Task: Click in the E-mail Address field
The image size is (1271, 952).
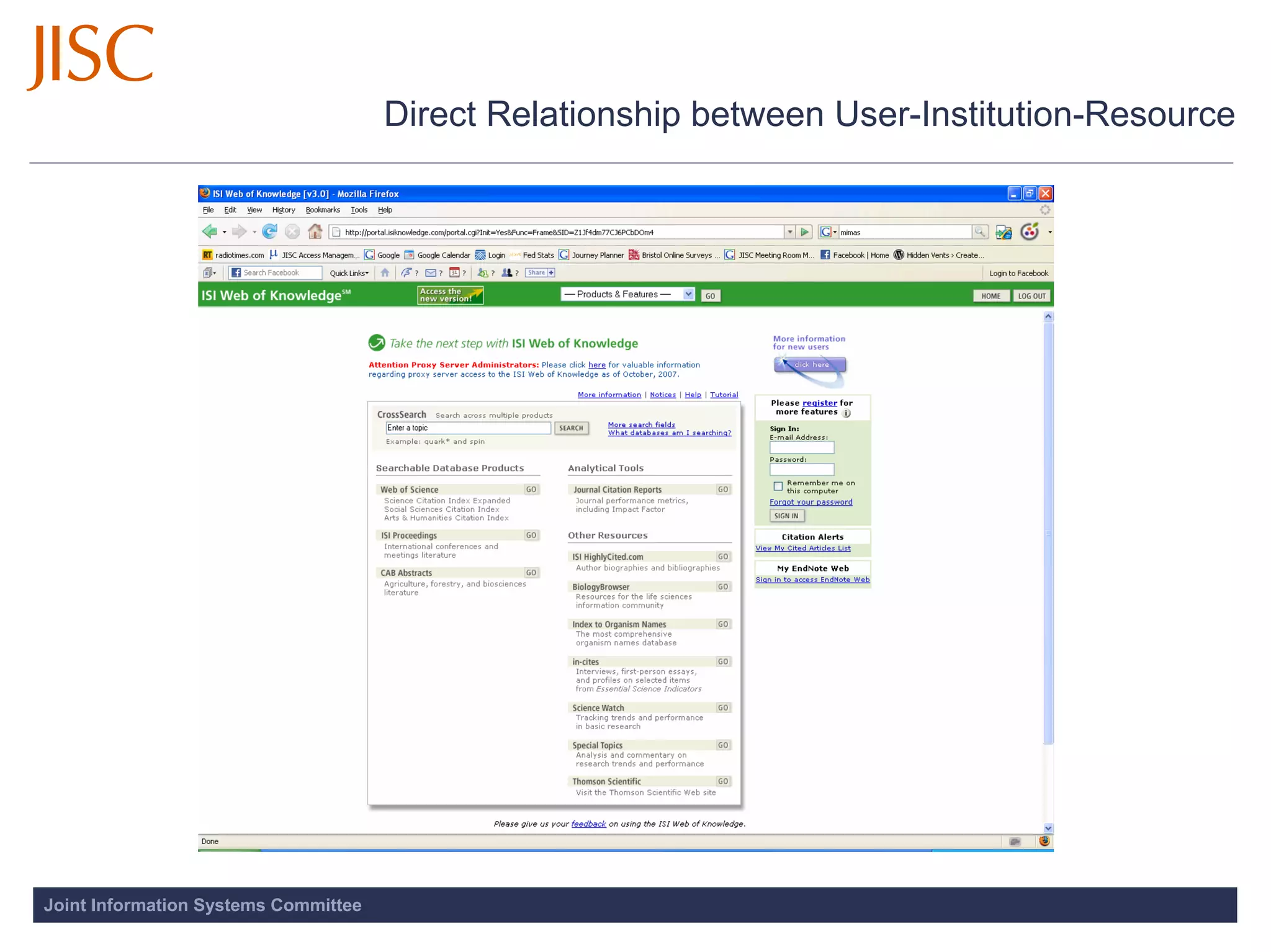Action: coord(802,447)
